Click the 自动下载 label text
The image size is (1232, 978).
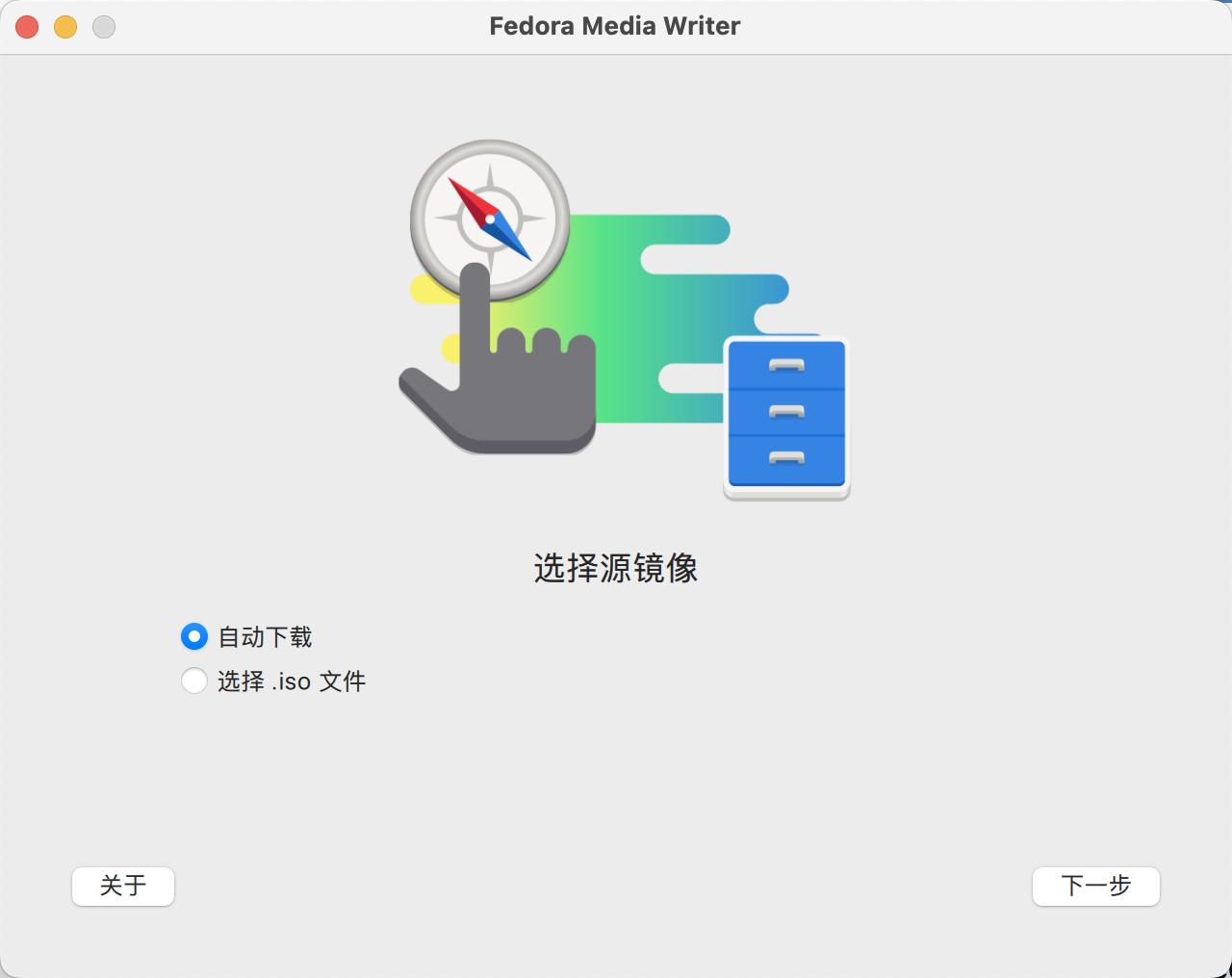pyautogui.click(x=266, y=636)
